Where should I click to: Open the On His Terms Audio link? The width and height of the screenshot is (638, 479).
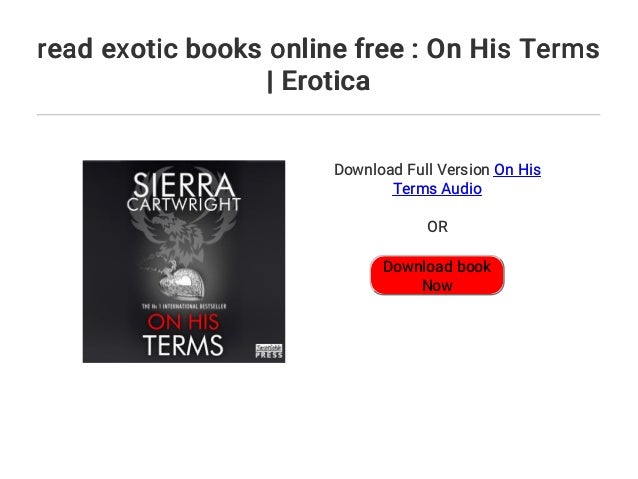467,179
